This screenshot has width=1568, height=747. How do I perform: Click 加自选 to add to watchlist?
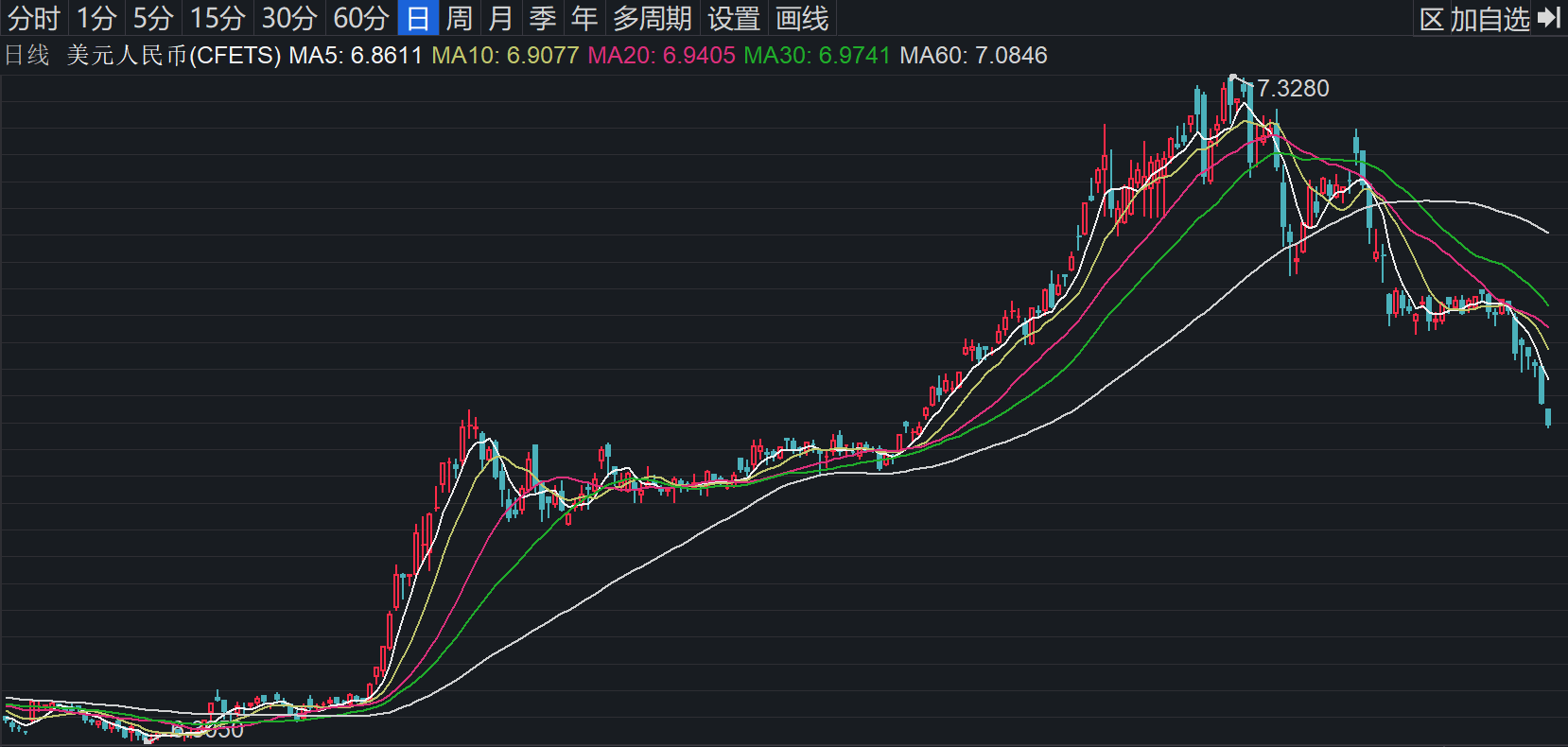(x=1490, y=19)
